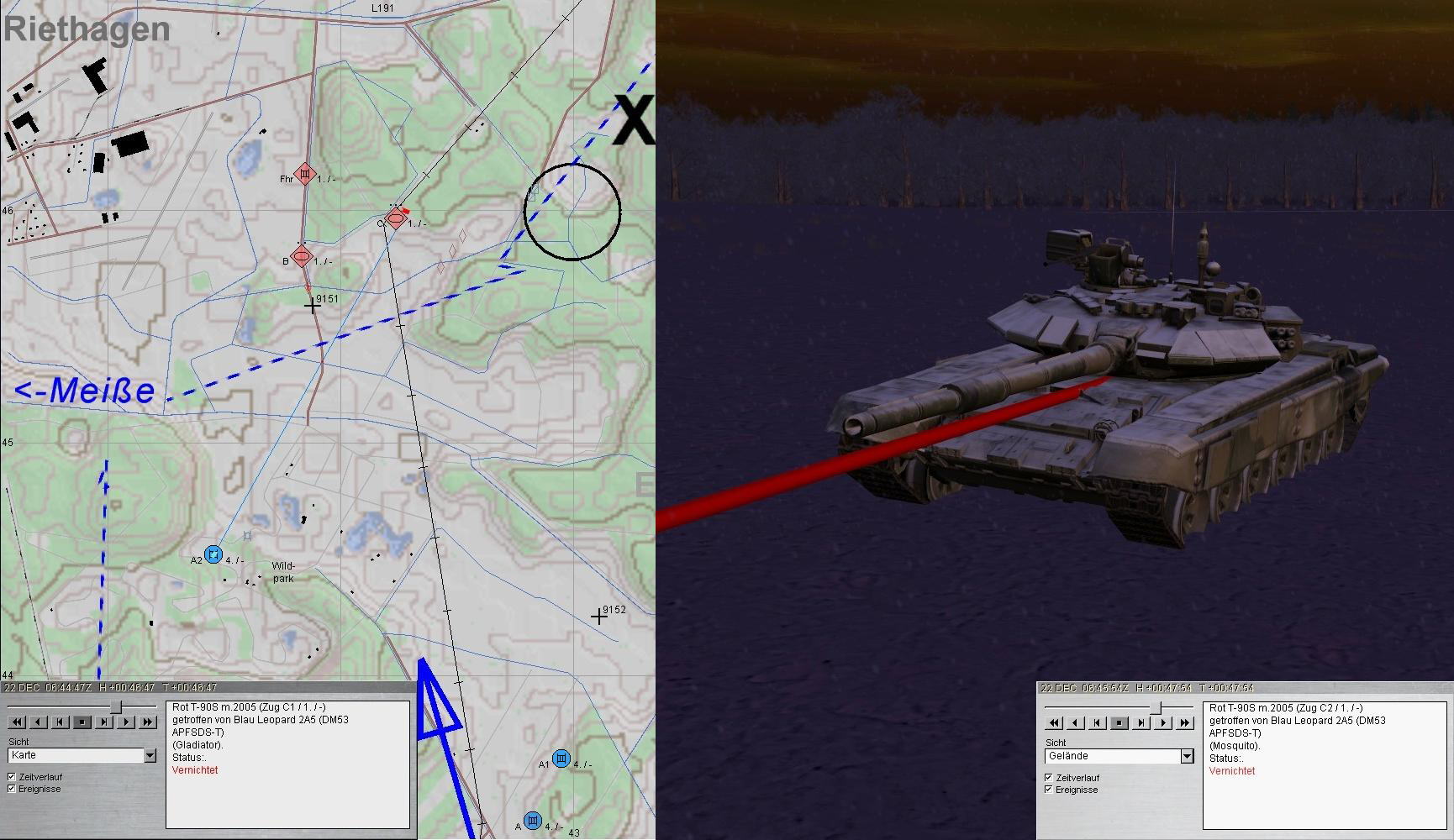Select the red Fhr unit symbol on the map
Image resolution: width=1454 pixels, height=840 pixels.
(305, 174)
